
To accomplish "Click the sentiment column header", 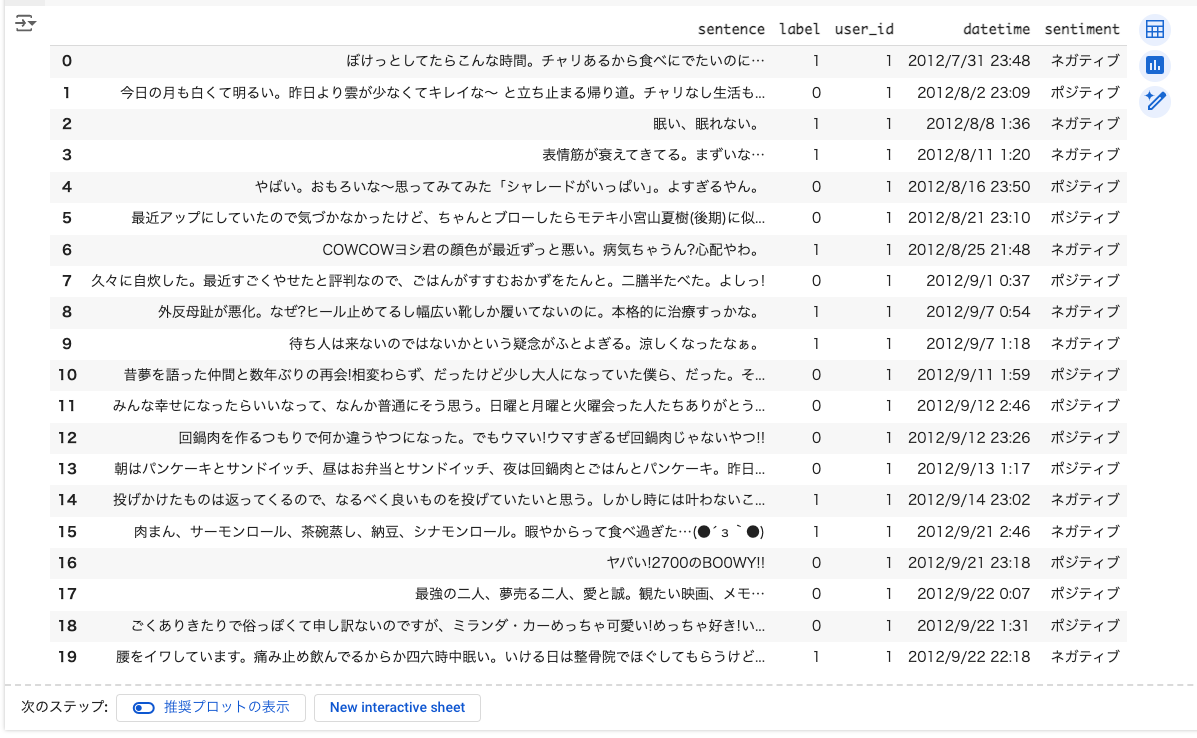I will coord(1082,29).
